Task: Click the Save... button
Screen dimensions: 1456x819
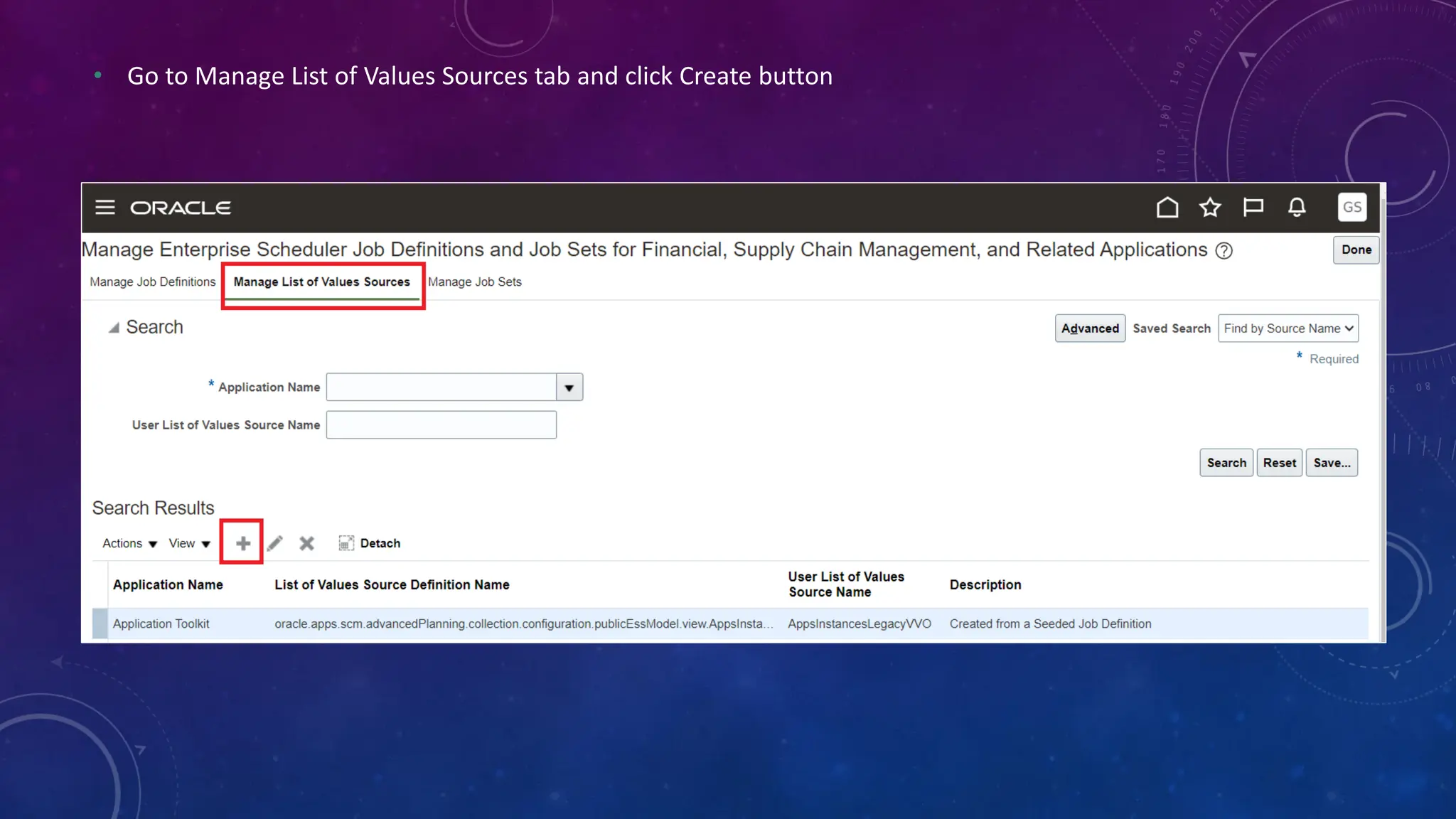Action: 1332,463
